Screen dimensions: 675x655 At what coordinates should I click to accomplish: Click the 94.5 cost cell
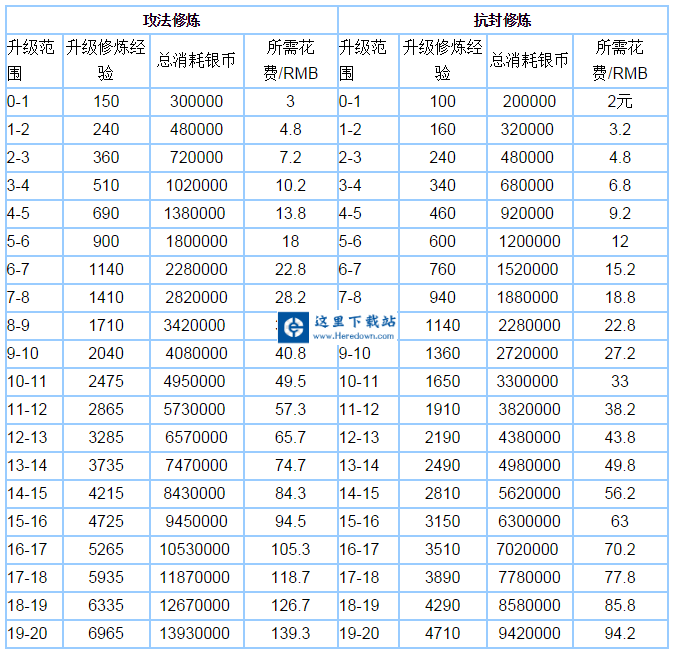(290, 522)
